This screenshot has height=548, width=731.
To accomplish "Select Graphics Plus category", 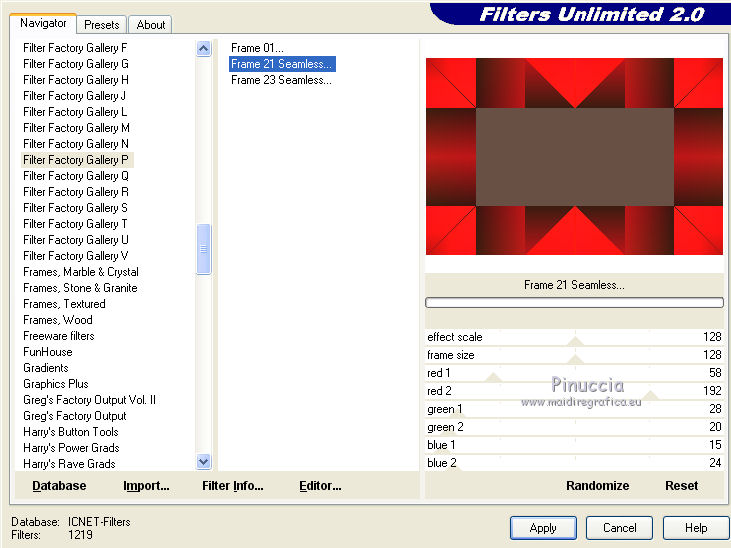I will (55, 384).
